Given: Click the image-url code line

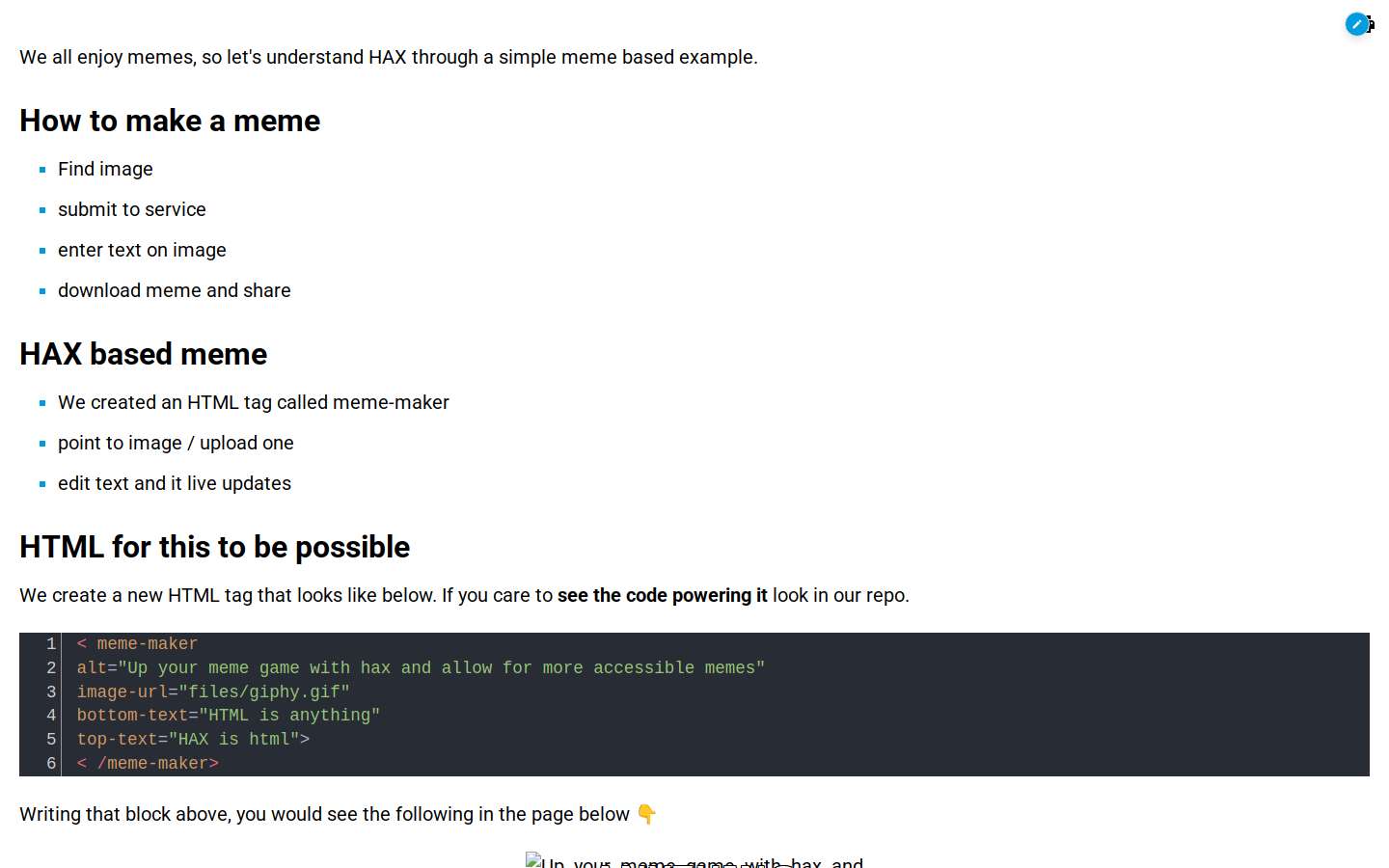Looking at the screenshot, I should point(213,692).
